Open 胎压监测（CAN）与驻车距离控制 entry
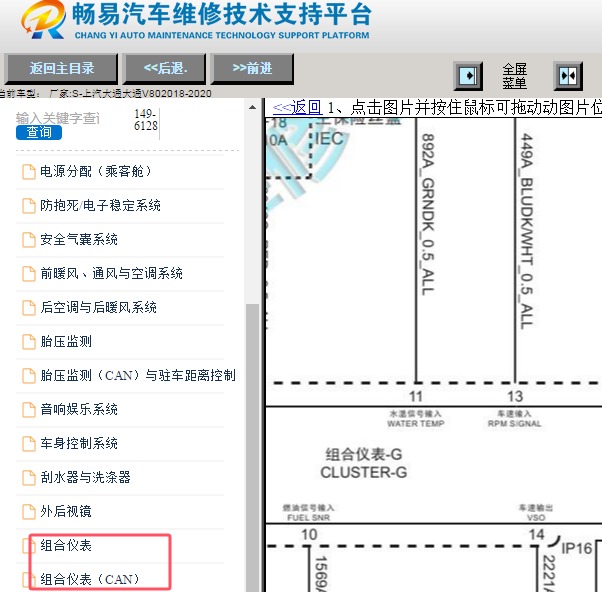The height and width of the screenshot is (592, 602). coord(138,375)
